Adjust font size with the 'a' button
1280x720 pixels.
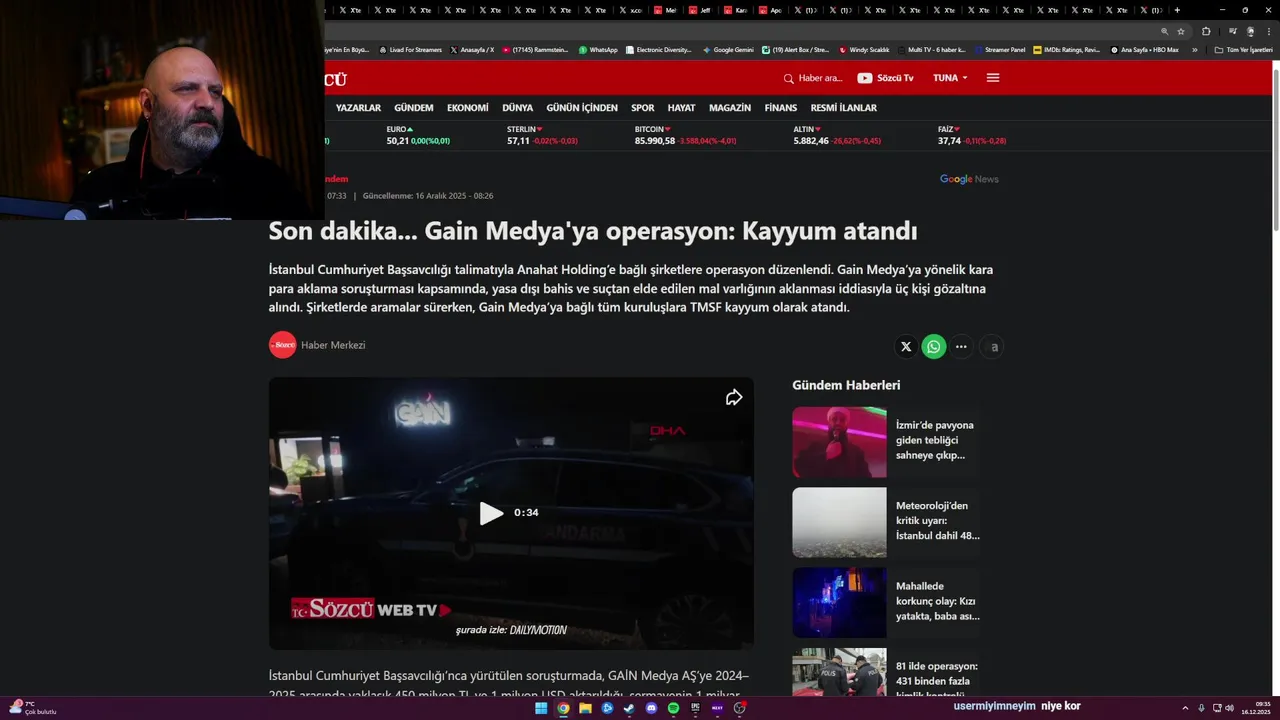tap(993, 347)
